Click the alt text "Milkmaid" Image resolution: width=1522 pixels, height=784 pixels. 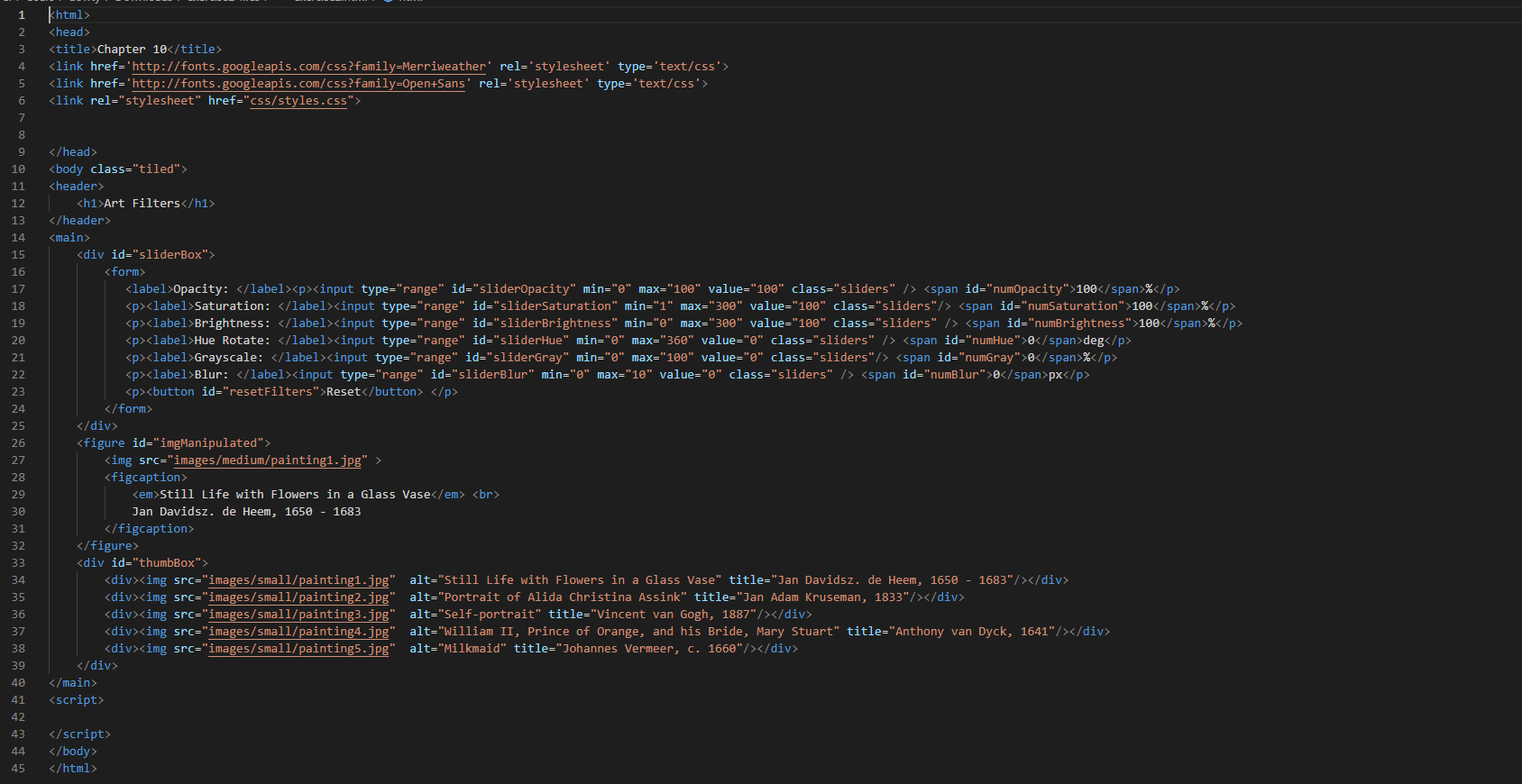[x=472, y=649]
